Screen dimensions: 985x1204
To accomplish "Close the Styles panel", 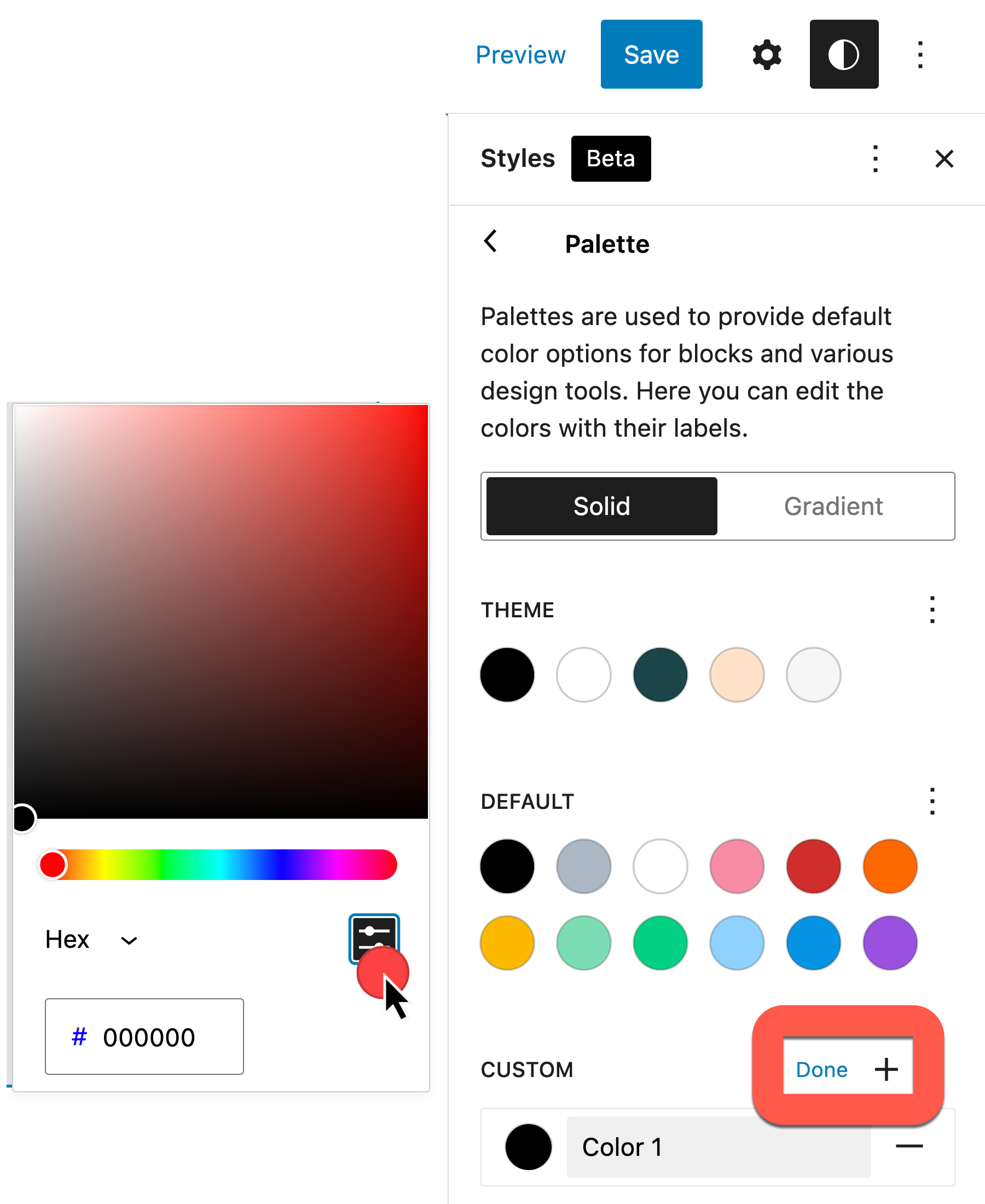I will click(x=944, y=159).
